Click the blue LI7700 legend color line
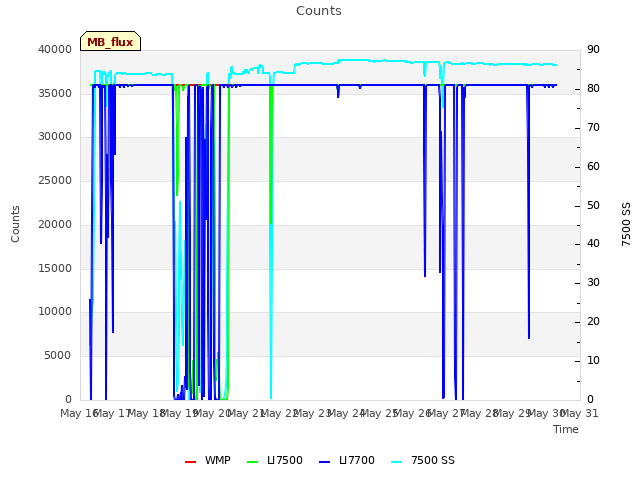This screenshot has height=480, width=640. click(x=324, y=462)
